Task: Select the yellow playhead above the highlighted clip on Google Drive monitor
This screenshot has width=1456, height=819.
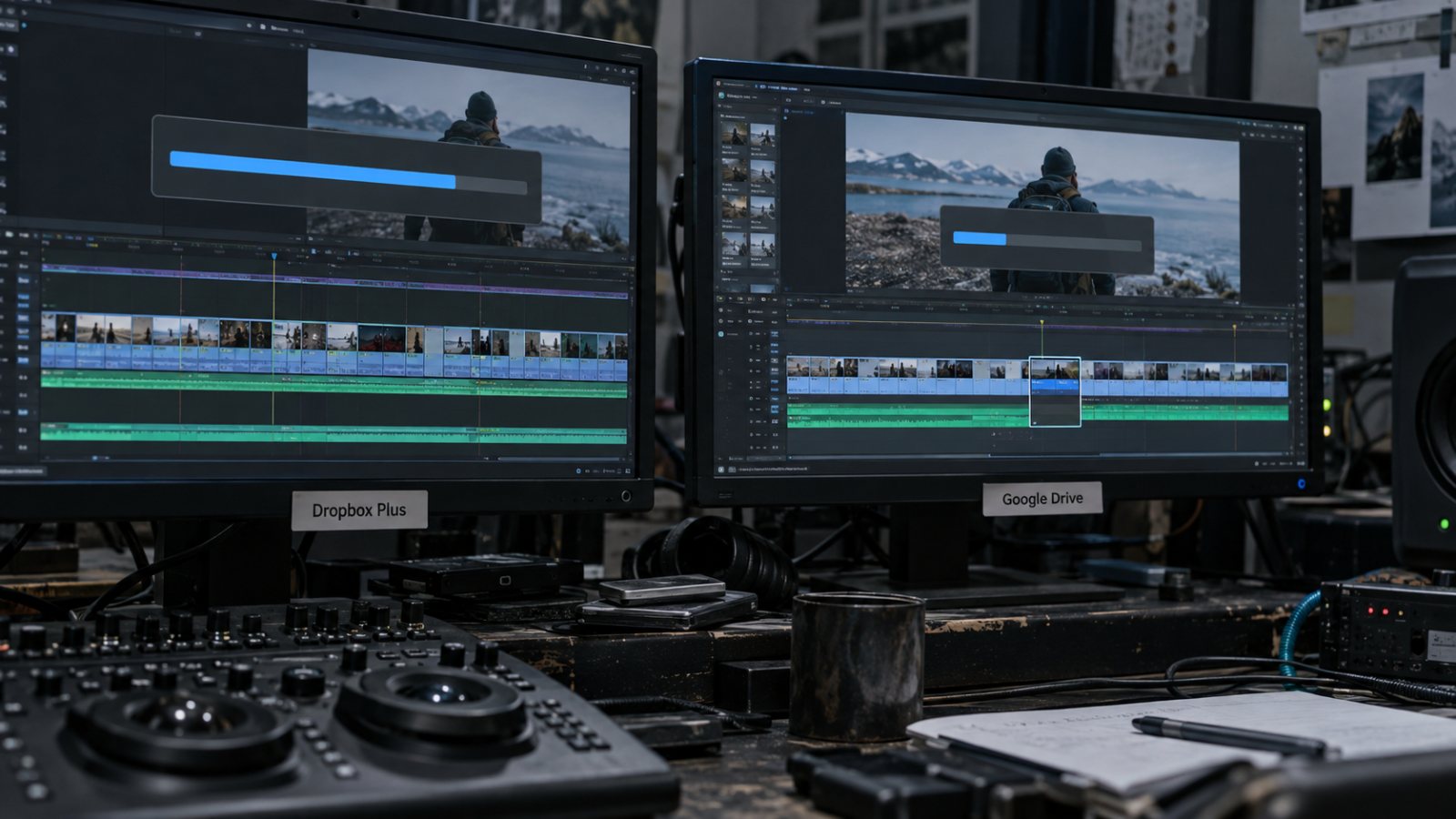Action: point(1042,322)
